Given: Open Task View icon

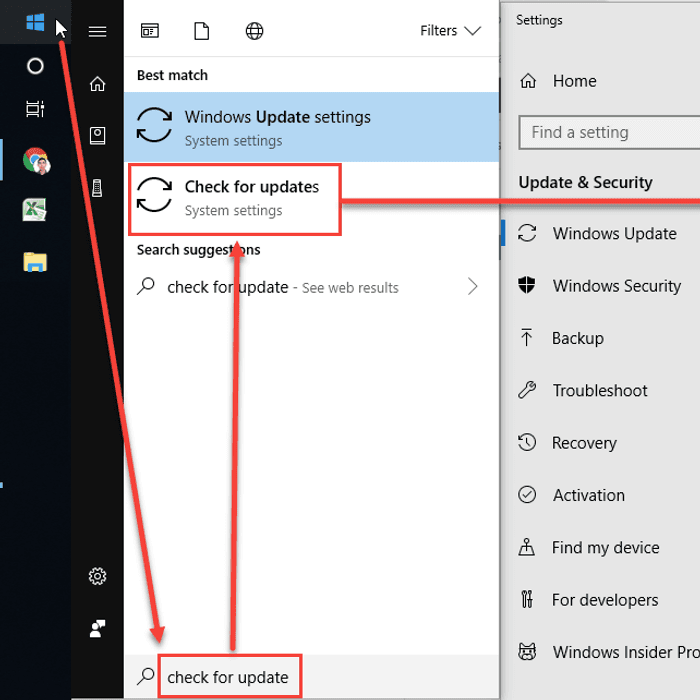Looking at the screenshot, I should (35, 108).
